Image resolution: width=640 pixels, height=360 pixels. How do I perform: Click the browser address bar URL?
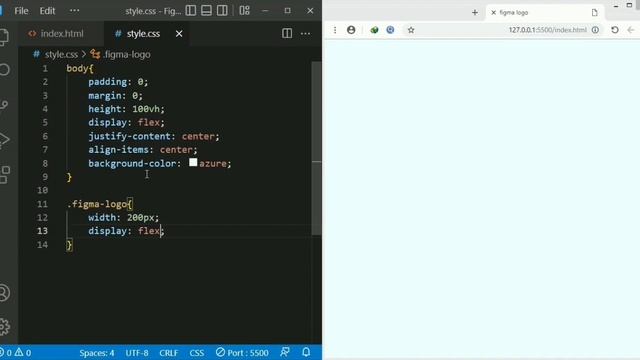coord(547,30)
